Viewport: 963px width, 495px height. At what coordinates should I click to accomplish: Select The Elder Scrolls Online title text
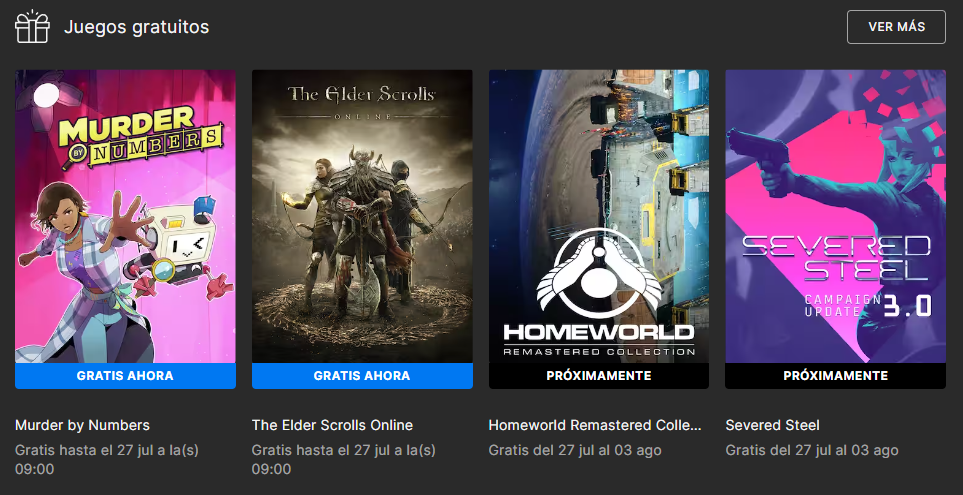pyautogui.click(x=332, y=425)
